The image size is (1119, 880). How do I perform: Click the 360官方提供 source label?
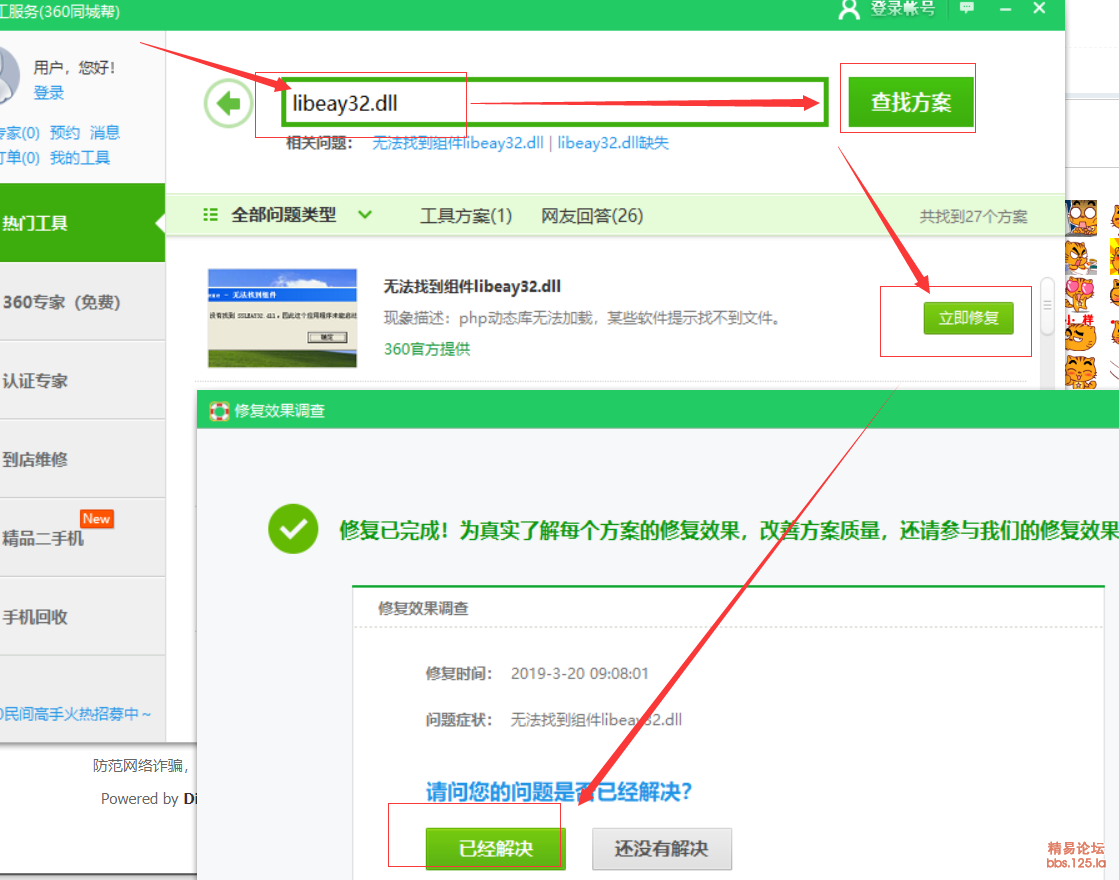(x=427, y=349)
